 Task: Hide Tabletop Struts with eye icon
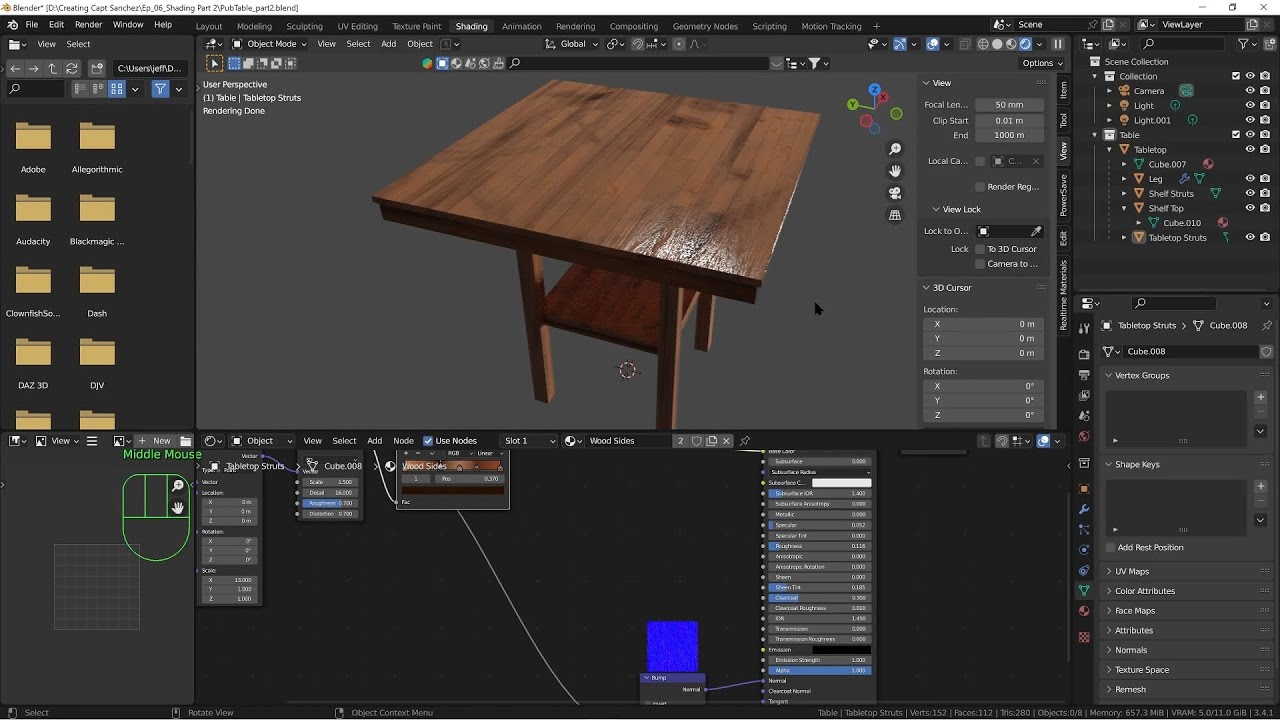click(1249, 238)
